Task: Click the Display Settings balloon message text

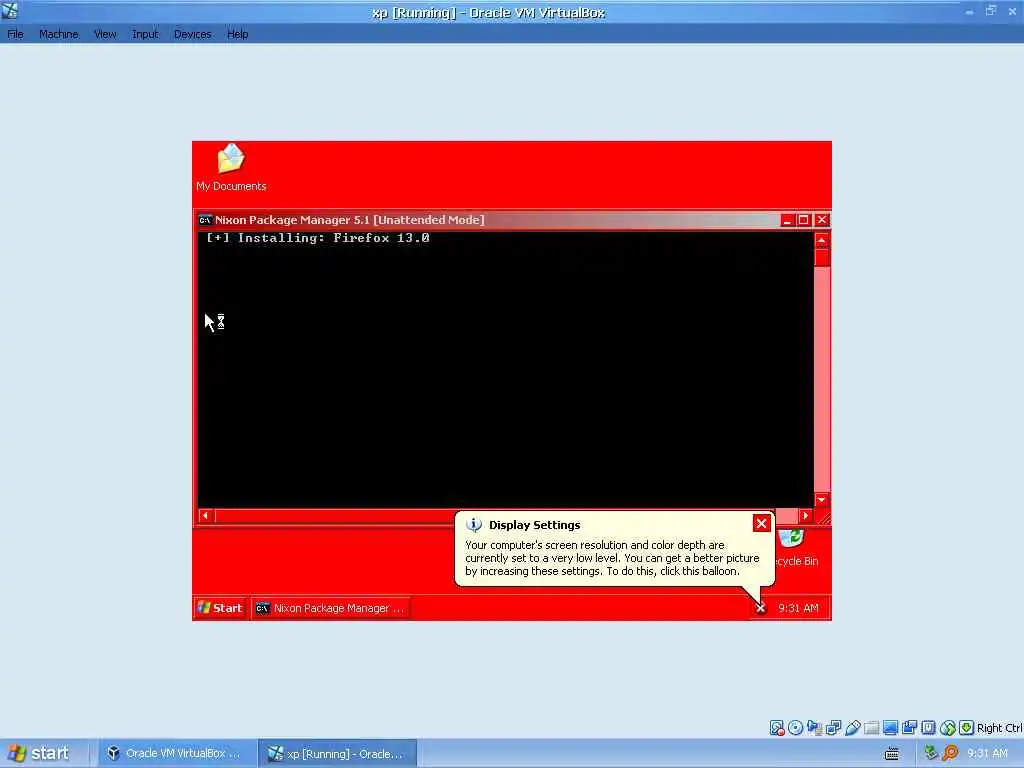Action: coord(612,558)
